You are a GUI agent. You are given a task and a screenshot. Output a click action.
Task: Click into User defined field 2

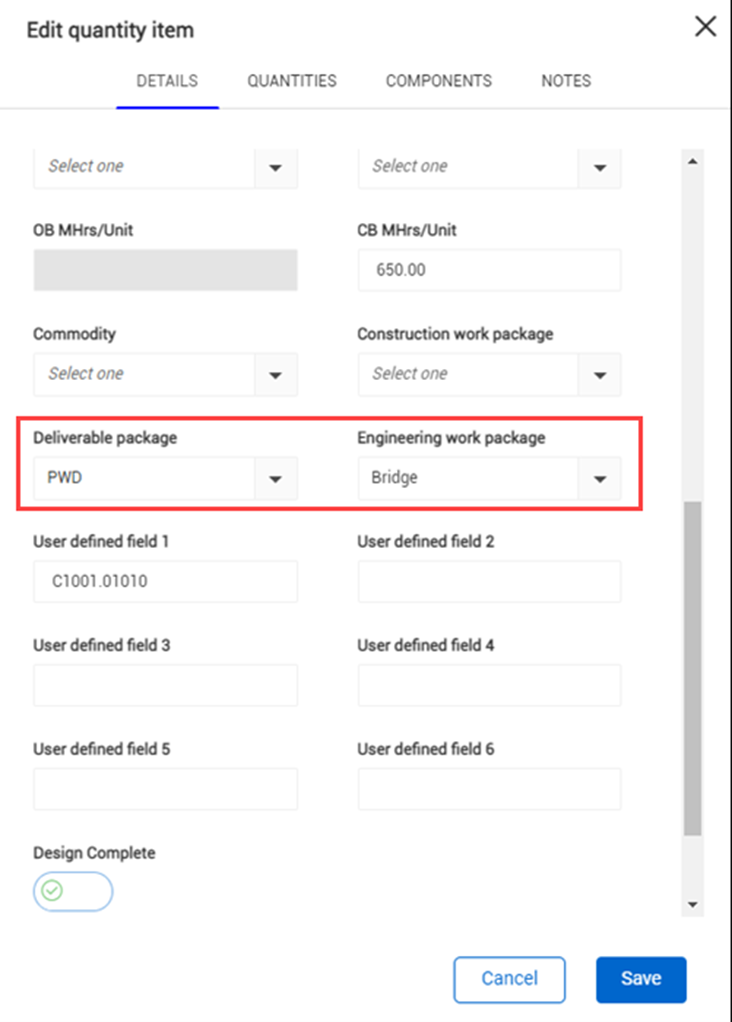(489, 582)
